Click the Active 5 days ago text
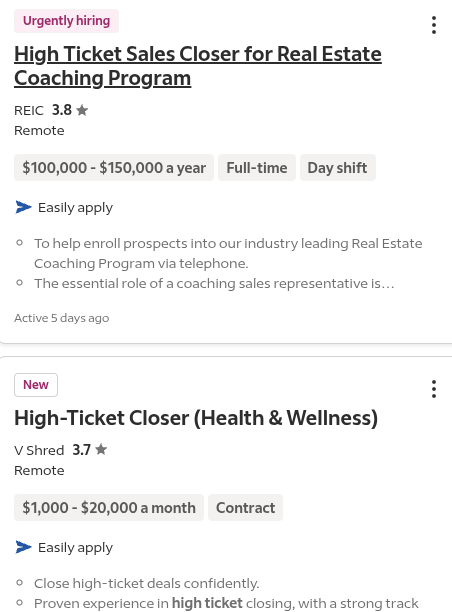 coord(62,318)
